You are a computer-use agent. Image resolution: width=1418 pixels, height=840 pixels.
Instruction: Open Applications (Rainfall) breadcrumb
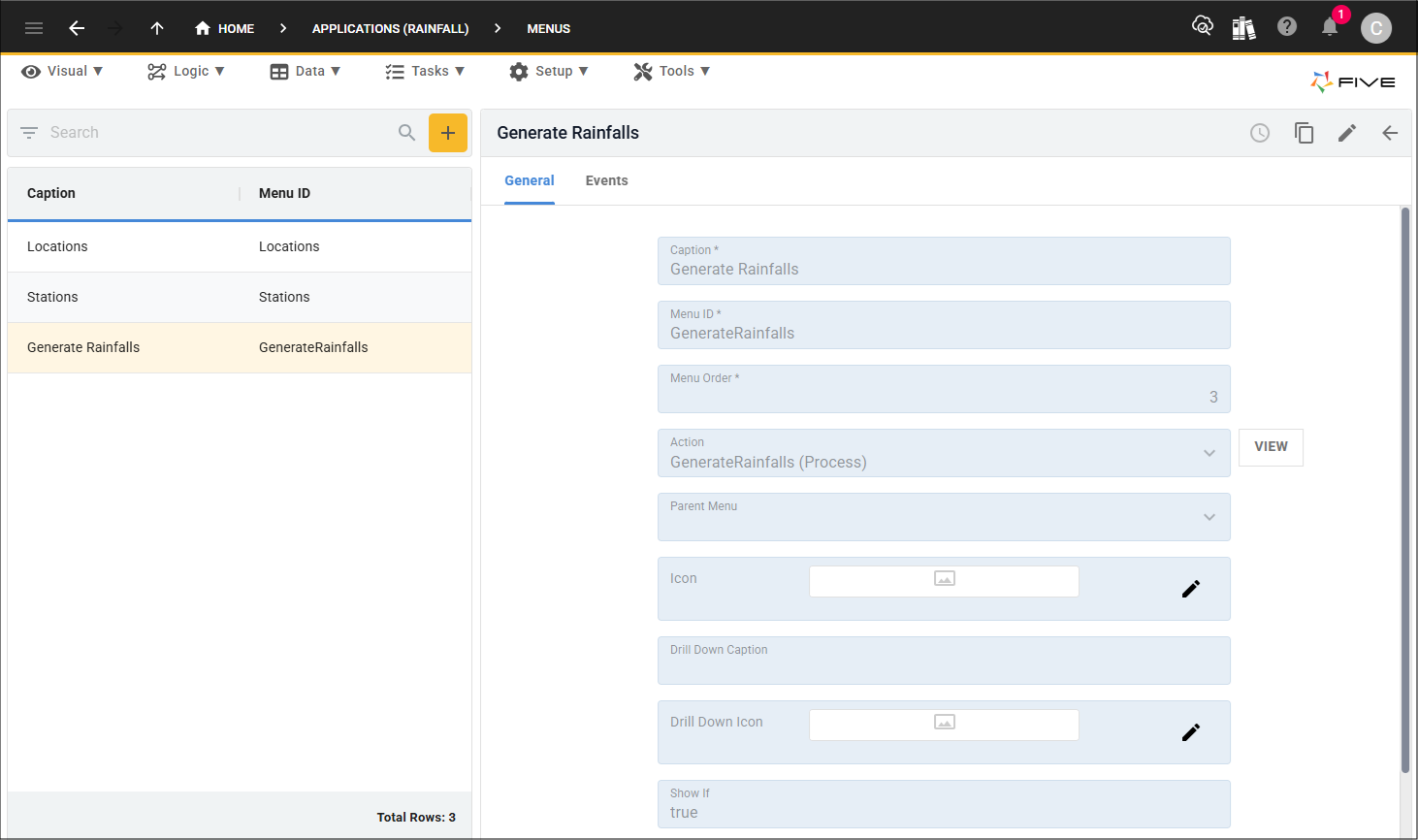[x=390, y=28]
